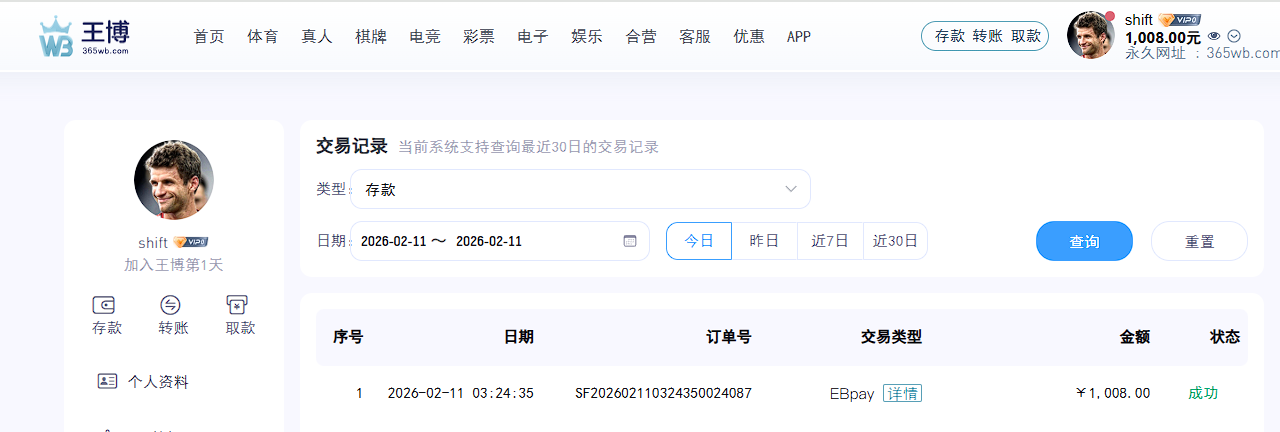Open the 类型 存款 dropdown
The image size is (1280, 432).
pyautogui.click(x=580, y=189)
